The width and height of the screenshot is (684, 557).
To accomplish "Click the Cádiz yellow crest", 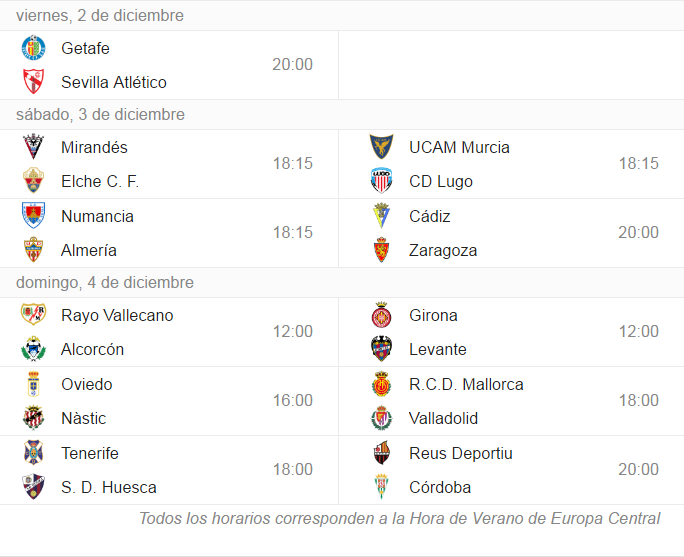I will click(x=381, y=215).
